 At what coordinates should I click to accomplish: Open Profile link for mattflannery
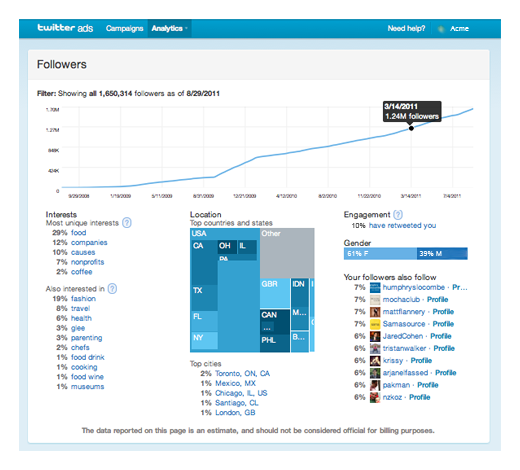coord(443,312)
